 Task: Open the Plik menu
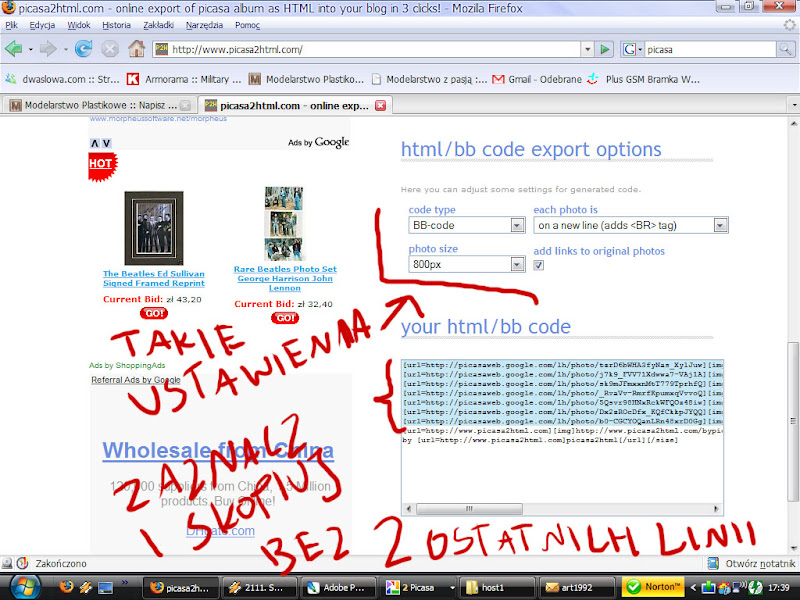pos(11,25)
